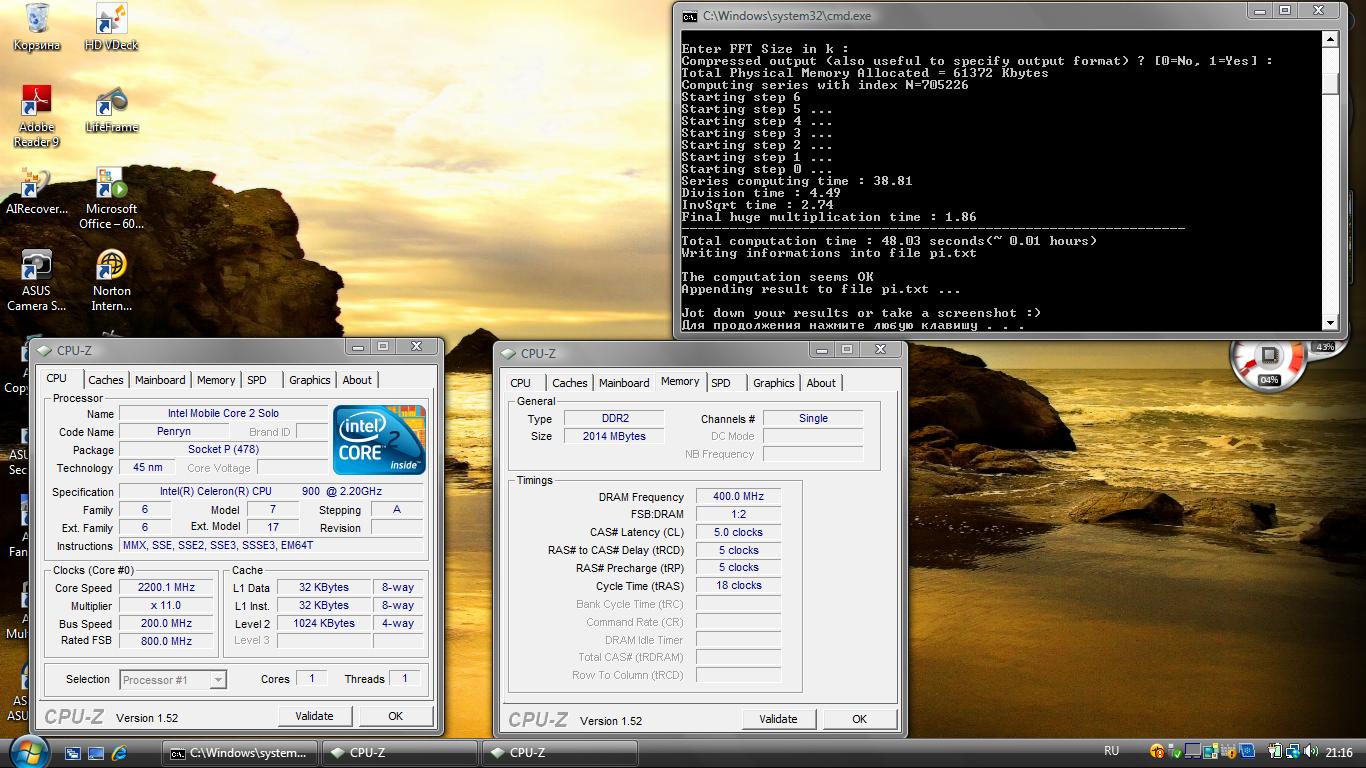Image resolution: width=1366 pixels, height=768 pixels.
Task: Click the Core Speed value 2200.1 MHz
Action: 166,588
